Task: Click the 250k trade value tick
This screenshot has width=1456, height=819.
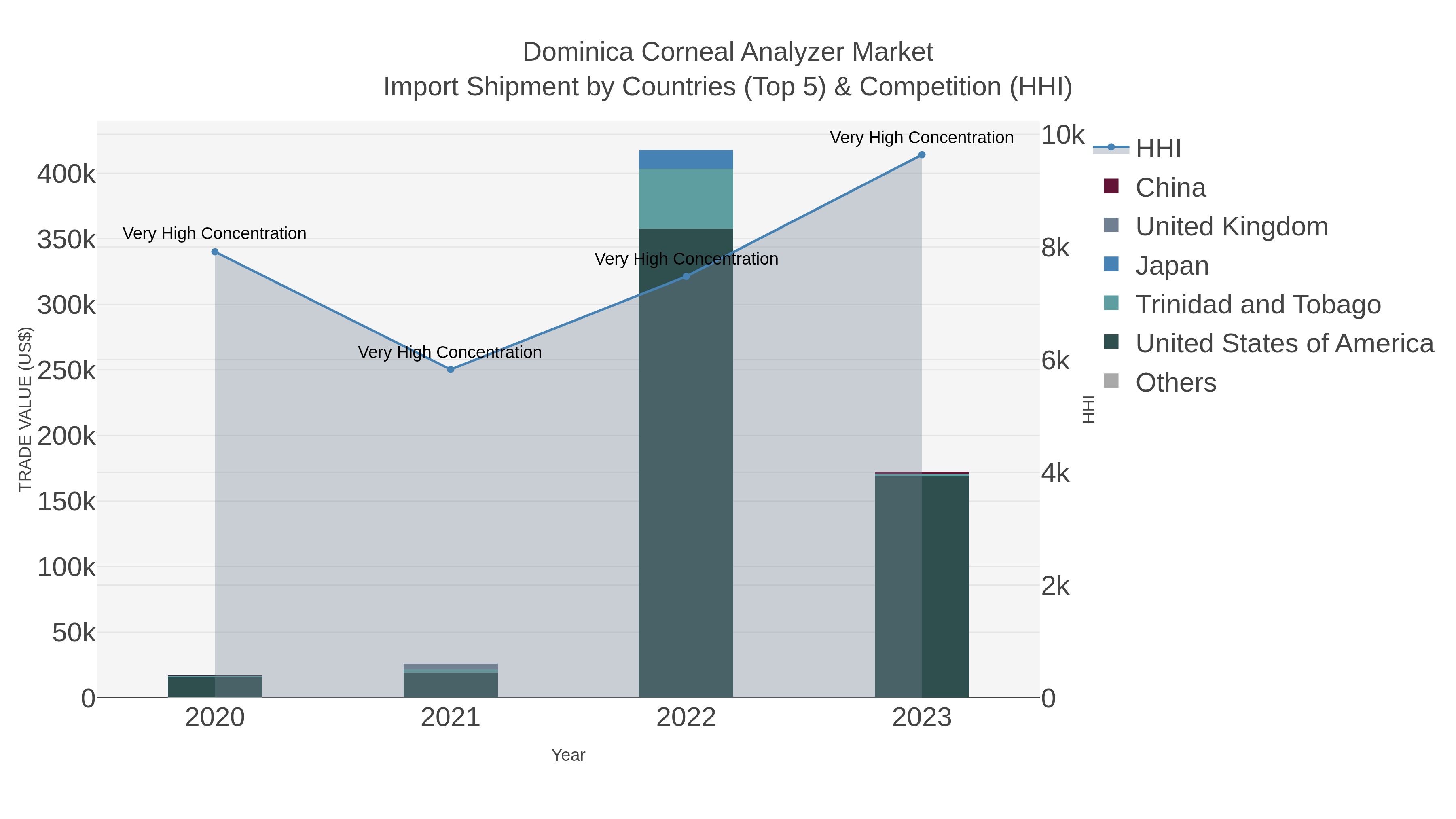Action: coord(67,371)
